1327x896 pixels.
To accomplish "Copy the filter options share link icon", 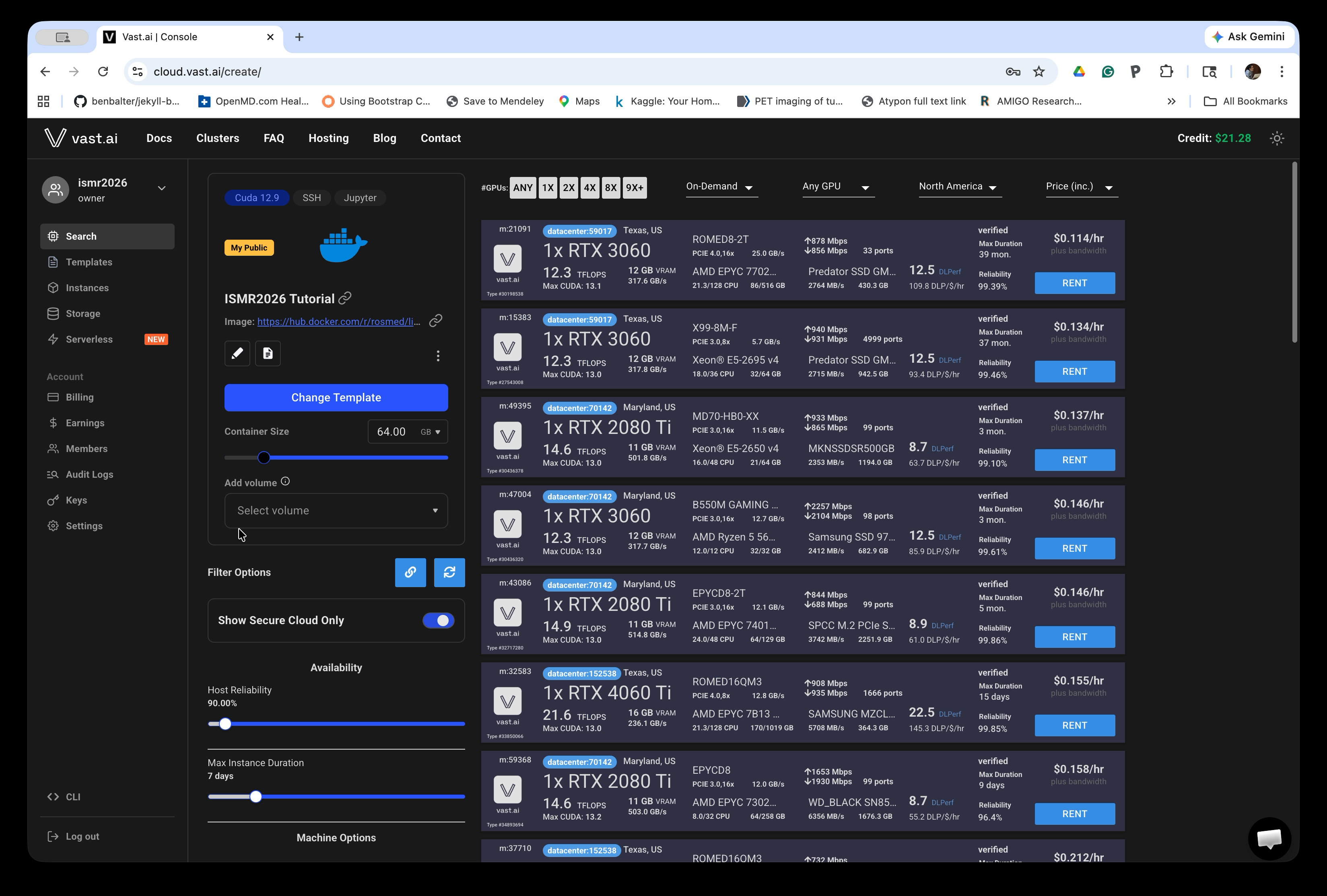I will coord(410,572).
